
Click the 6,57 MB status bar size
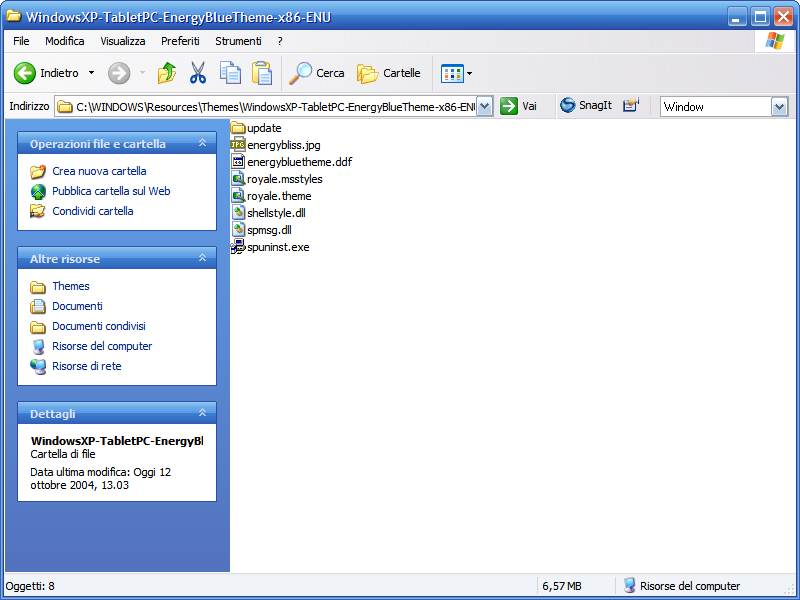(x=562, y=586)
